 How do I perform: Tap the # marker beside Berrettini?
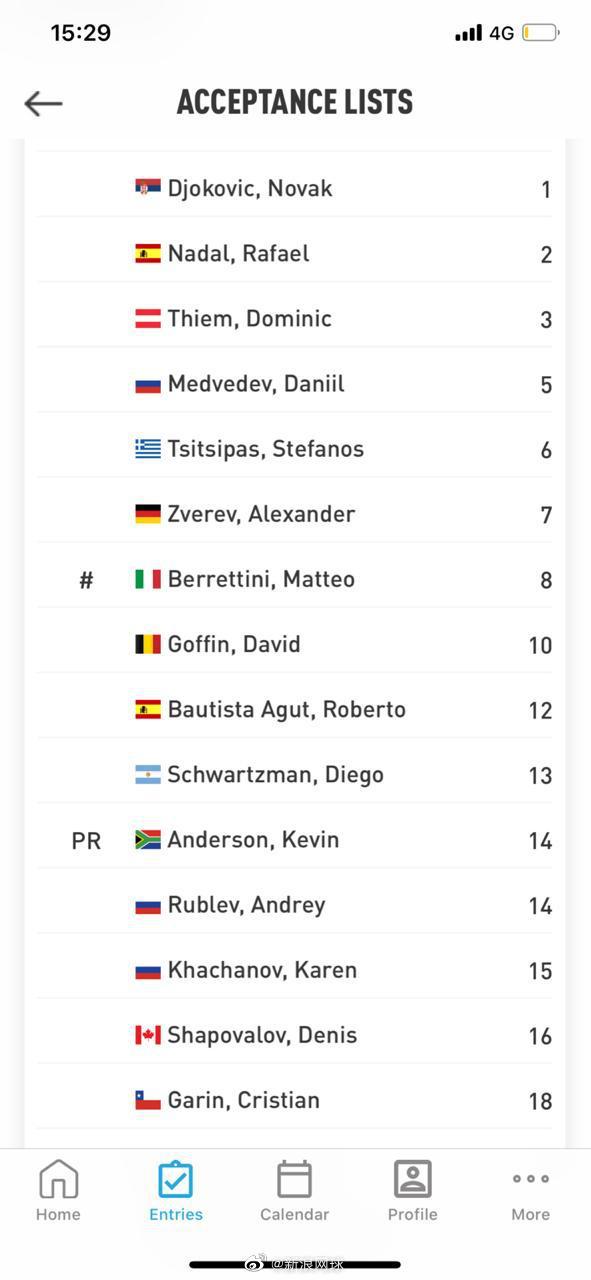[86, 580]
